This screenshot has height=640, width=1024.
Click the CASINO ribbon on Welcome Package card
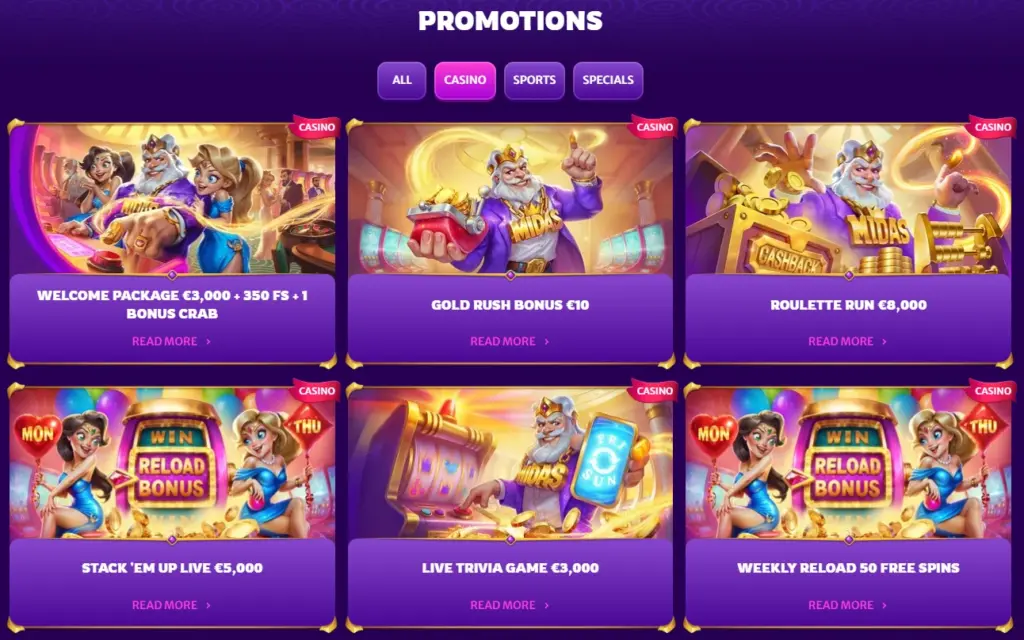[316, 127]
